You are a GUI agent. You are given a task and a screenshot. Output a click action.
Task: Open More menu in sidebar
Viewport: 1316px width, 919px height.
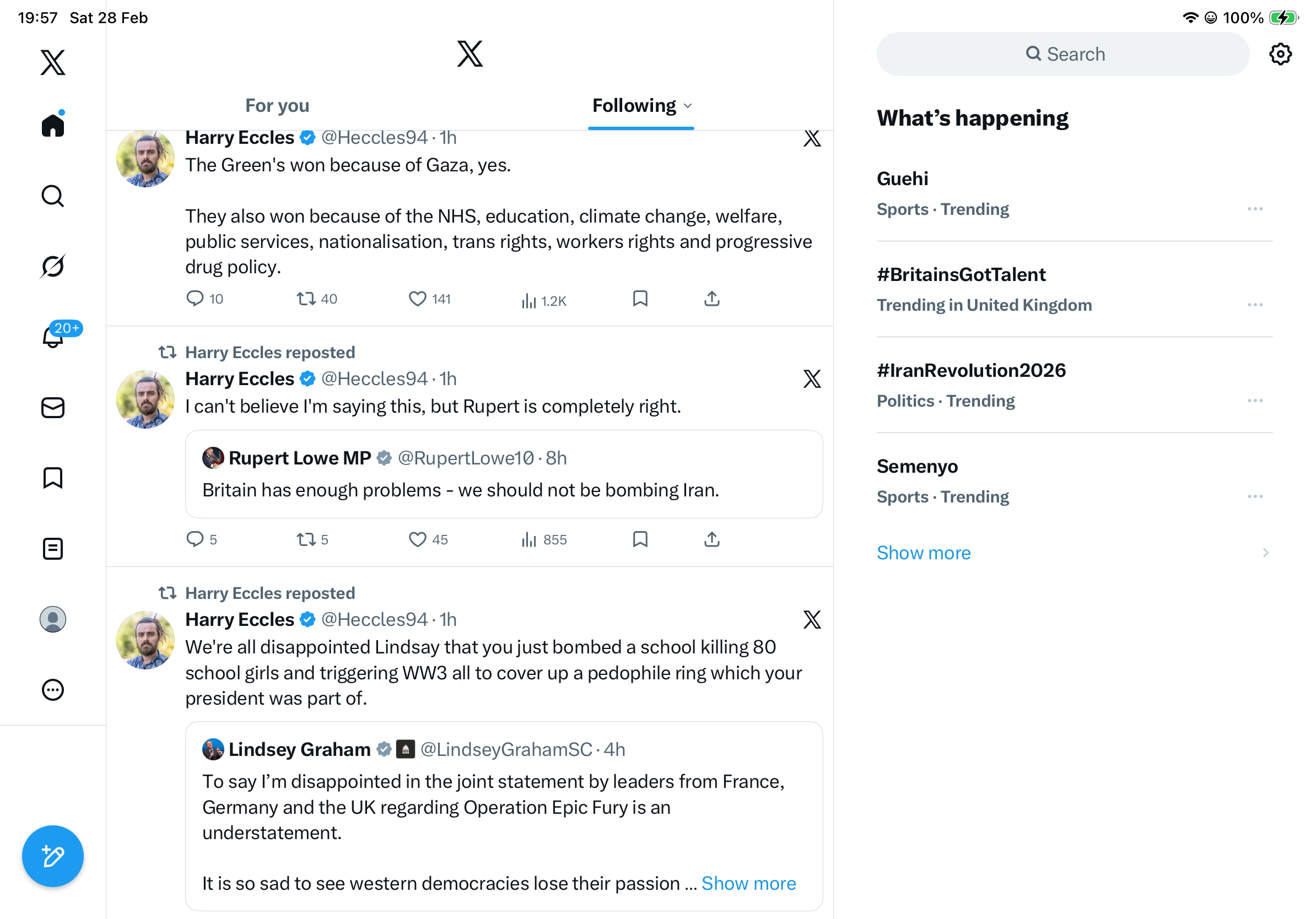(x=53, y=689)
